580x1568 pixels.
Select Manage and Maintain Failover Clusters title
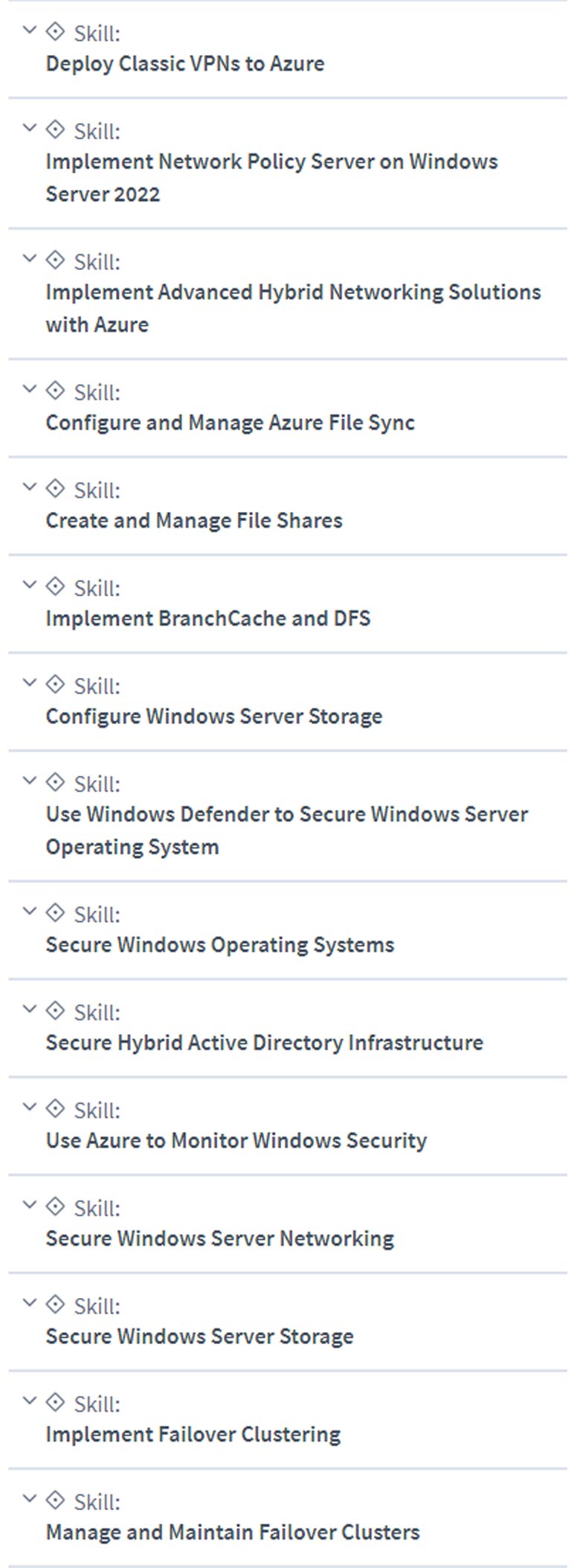click(x=232, y=1532)
